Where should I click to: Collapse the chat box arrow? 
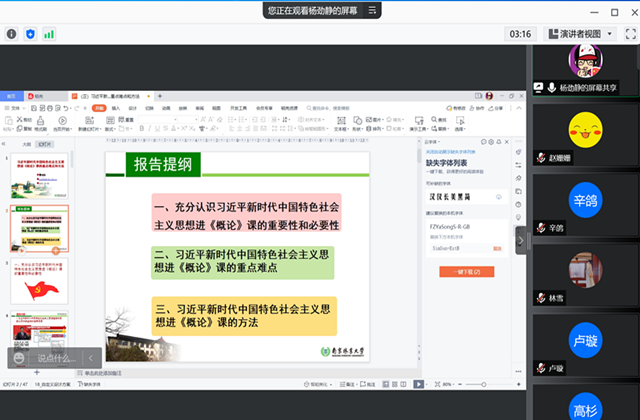pyautogui.click(x=91, y=357)
